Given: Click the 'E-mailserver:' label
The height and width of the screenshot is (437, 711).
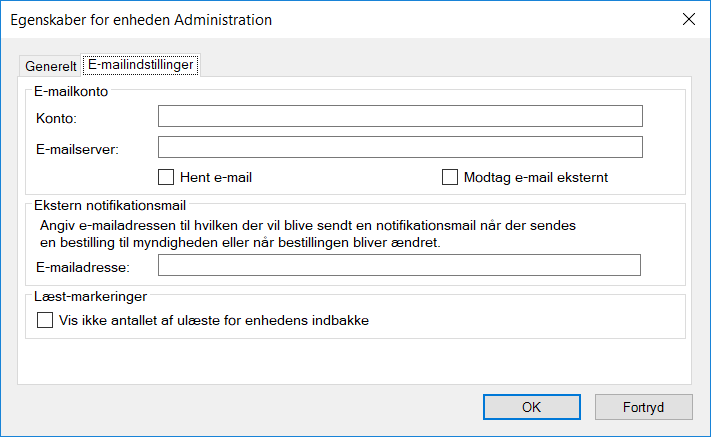Looking at the screenshot, I should pyautogui.click(x=76, y=150).
